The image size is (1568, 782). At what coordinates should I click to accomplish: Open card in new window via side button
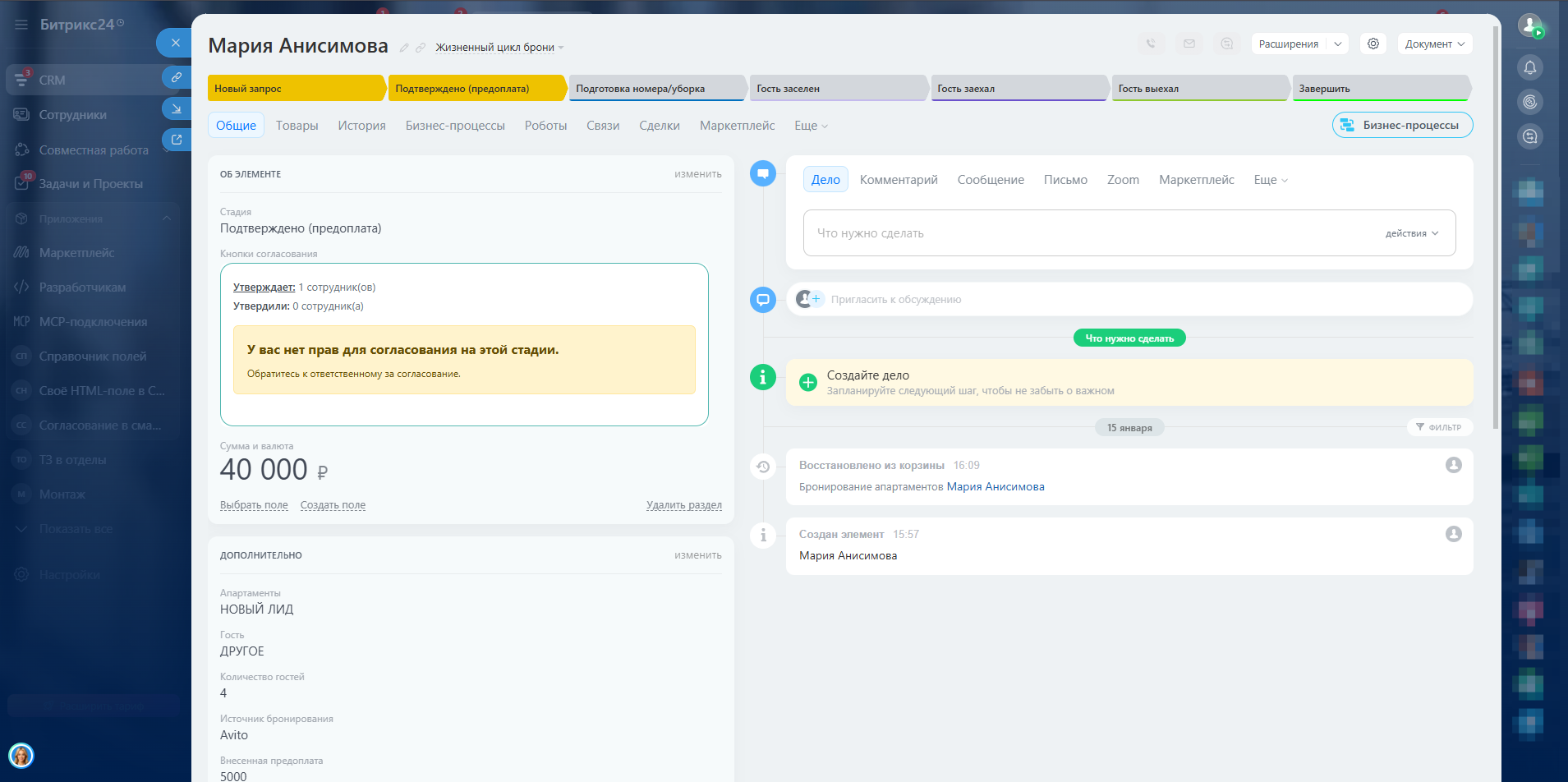pyautogui.click(x=176, y=140)
